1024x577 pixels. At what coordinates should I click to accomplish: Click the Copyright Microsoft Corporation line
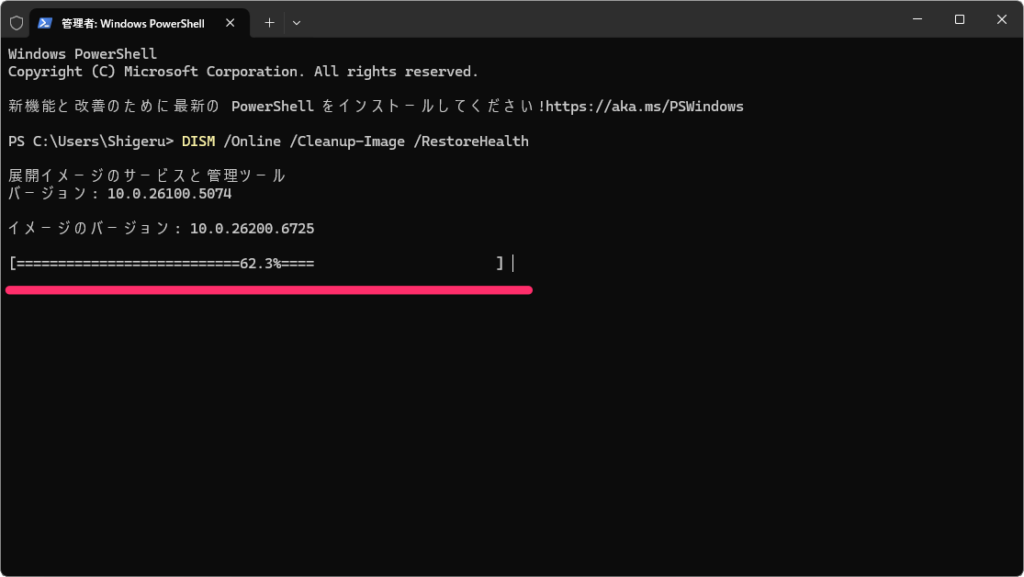tap(243, 72)
